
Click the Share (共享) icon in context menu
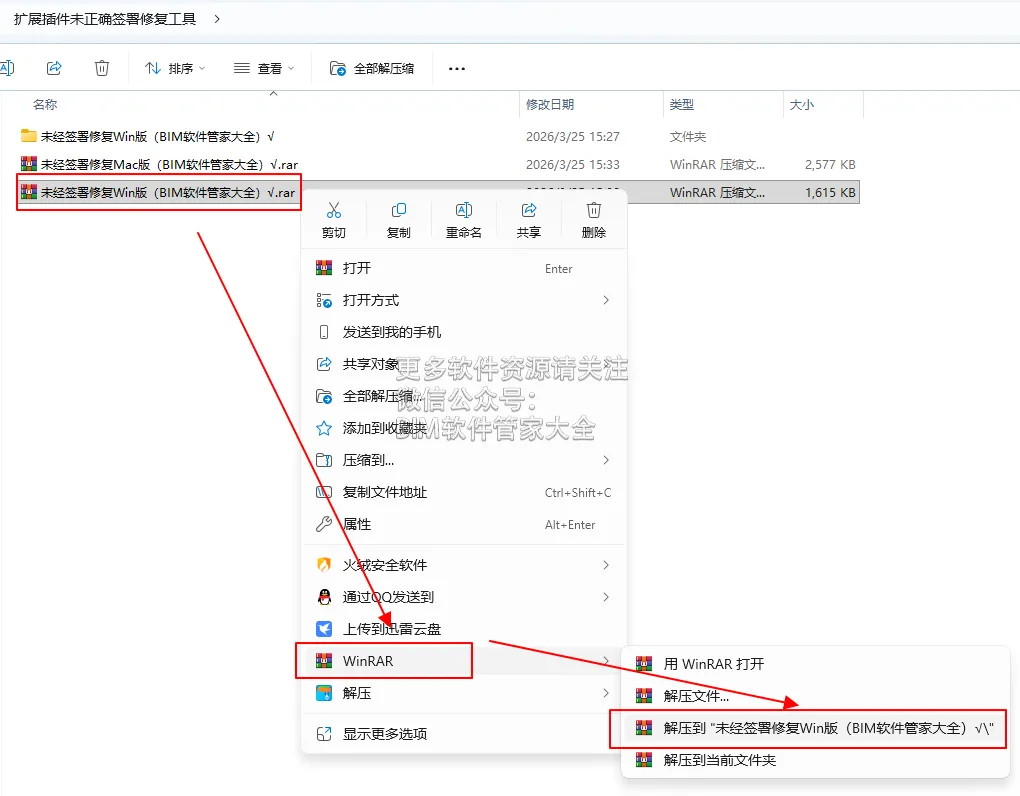coord(529,210)
